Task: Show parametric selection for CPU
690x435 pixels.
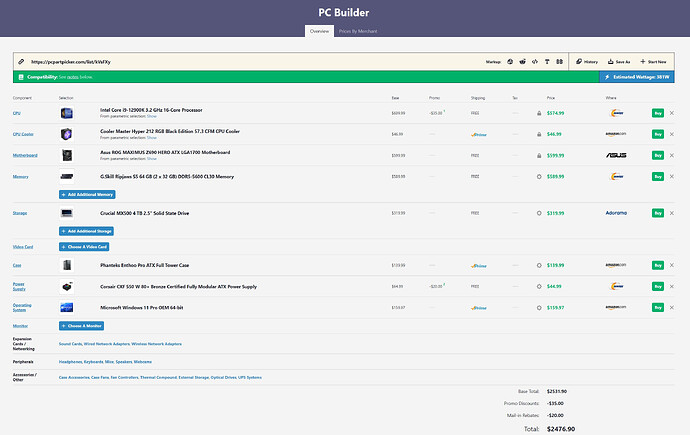Action: [152, 116]
